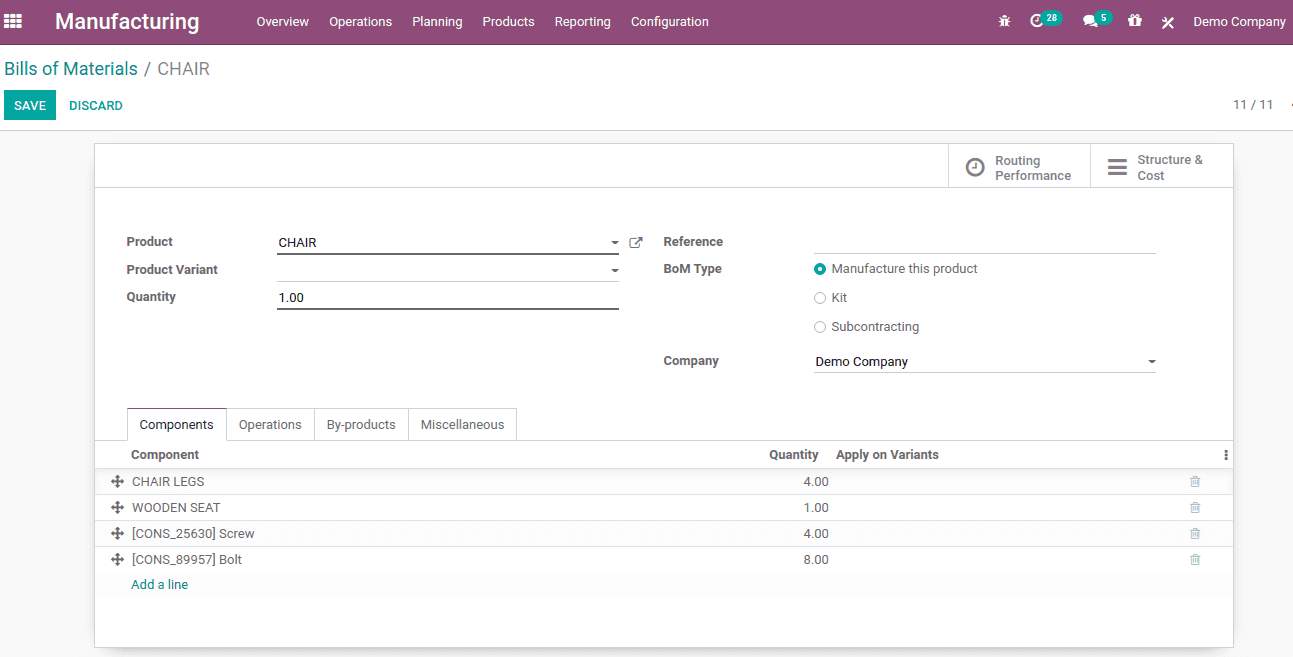
Task: Click the Routing Performance clock icon
Action: point(975,167)
